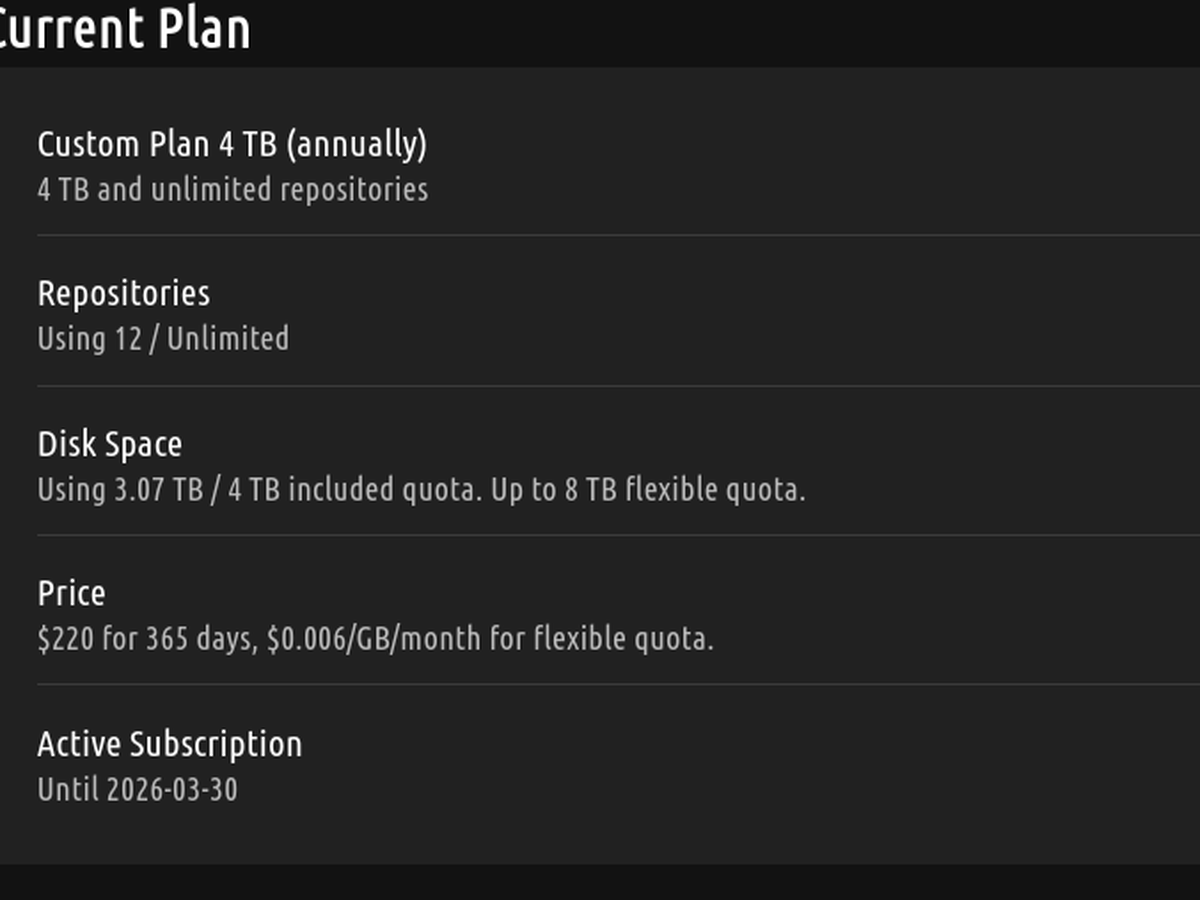Select the Disk Space label
The width and height of the screenshot is (1200, 900).
[x=109, y=443]
